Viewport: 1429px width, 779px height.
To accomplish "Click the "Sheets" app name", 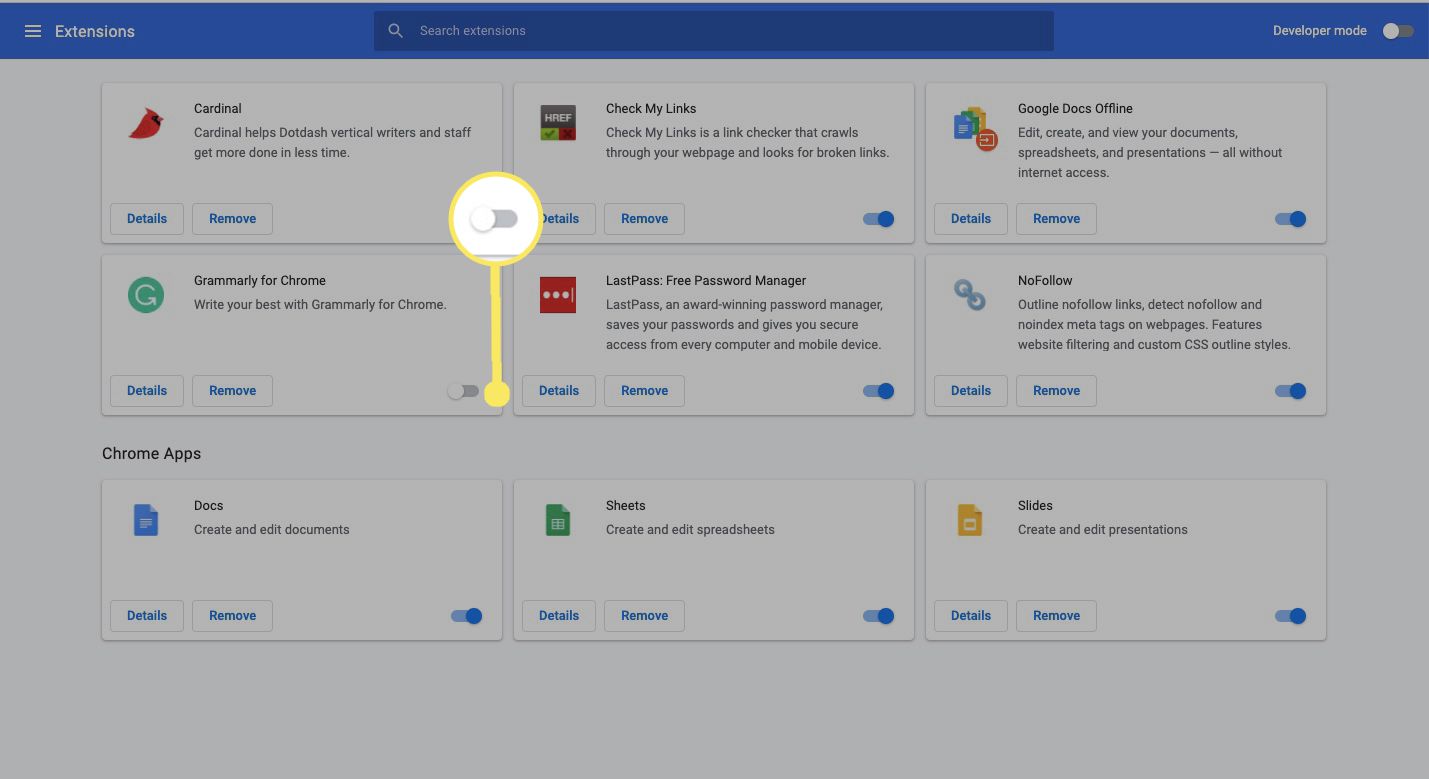I will pyautogui.click(x=626, y=505).
